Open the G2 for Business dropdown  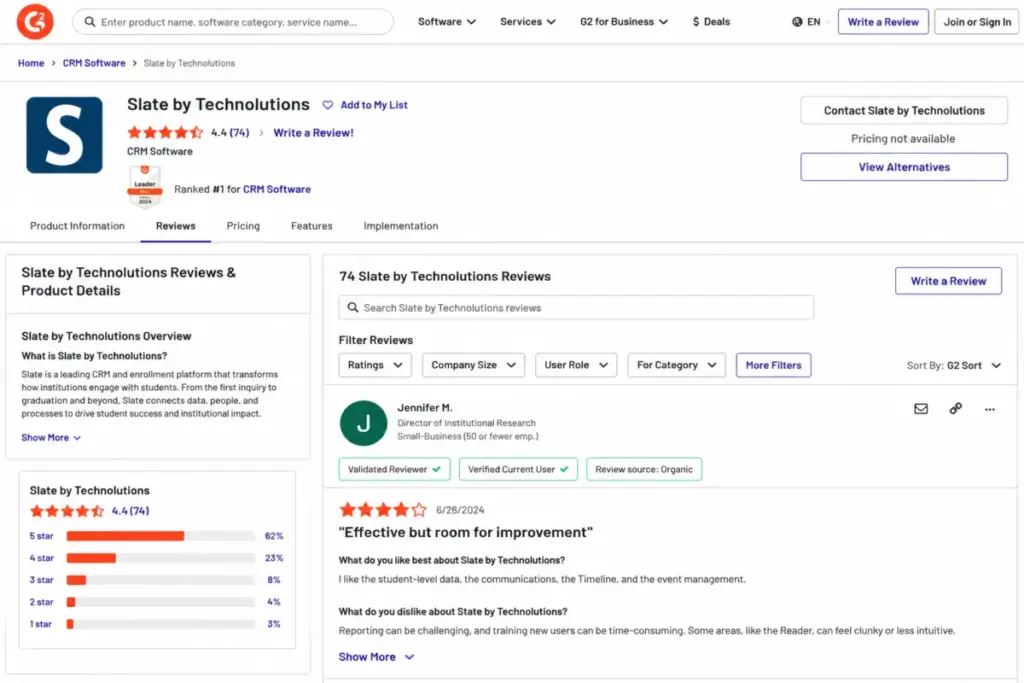click(624, 22)
